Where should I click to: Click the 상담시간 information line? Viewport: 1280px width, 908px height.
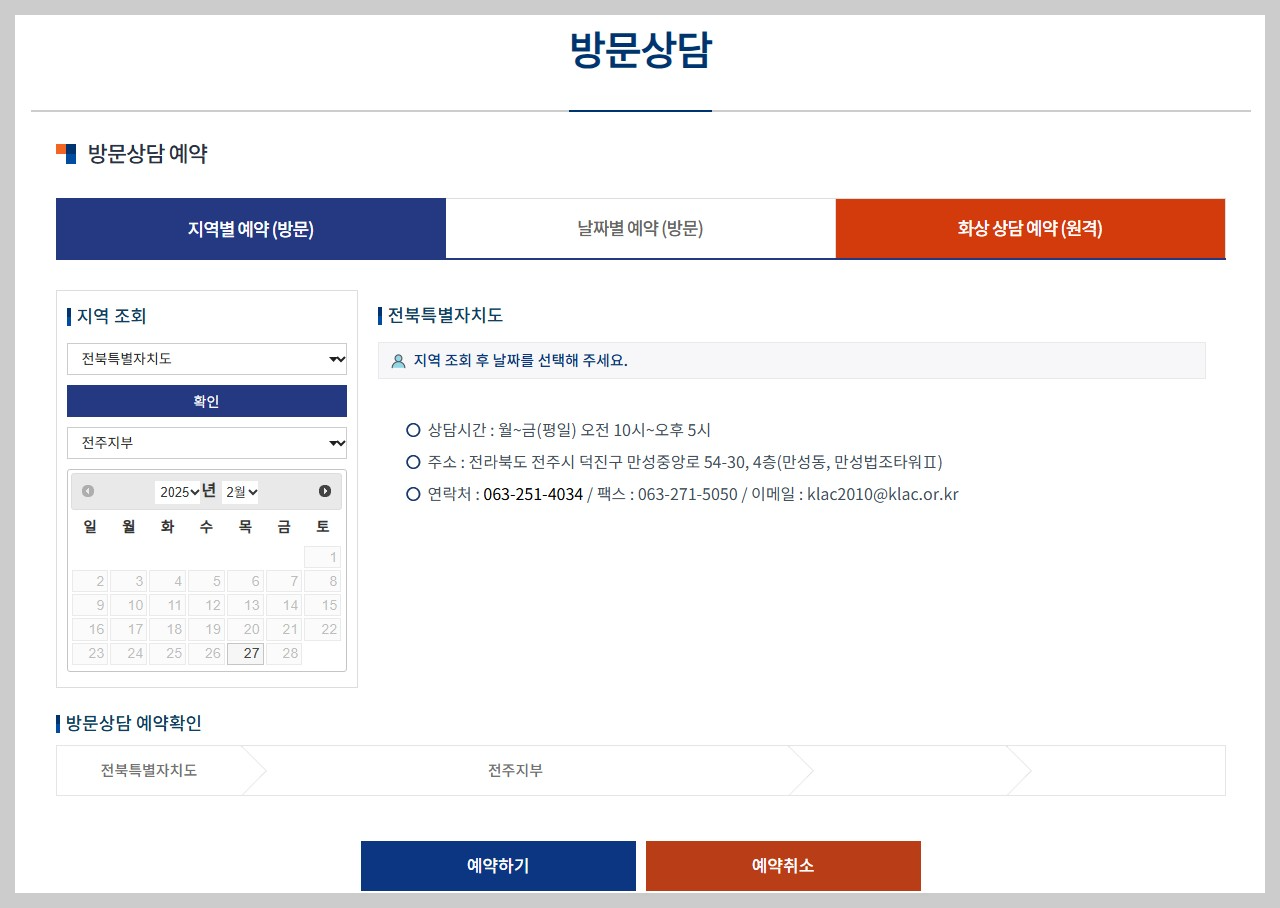(x=569, y=430)
